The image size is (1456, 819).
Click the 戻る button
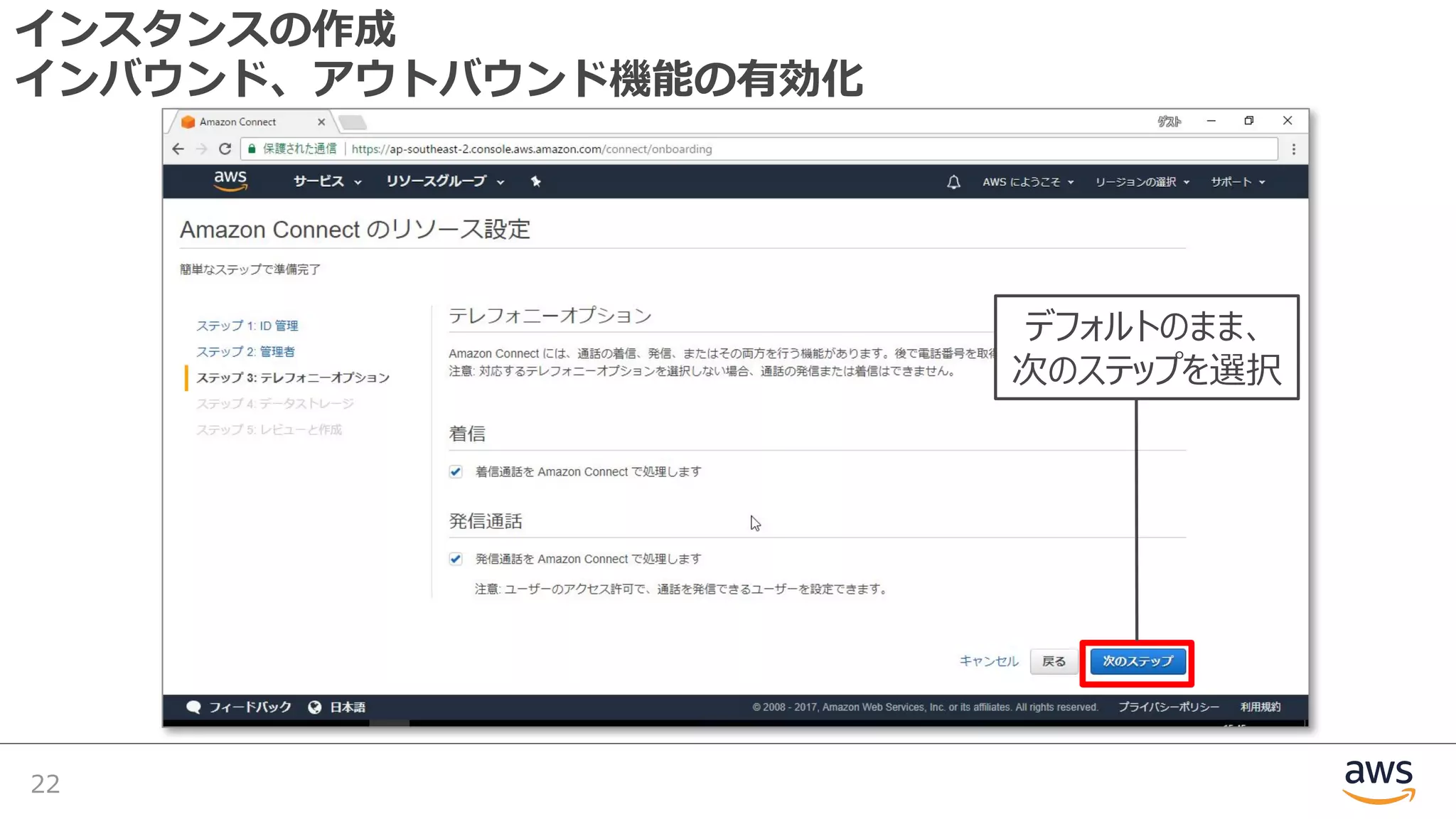(x=1054, y=661)
